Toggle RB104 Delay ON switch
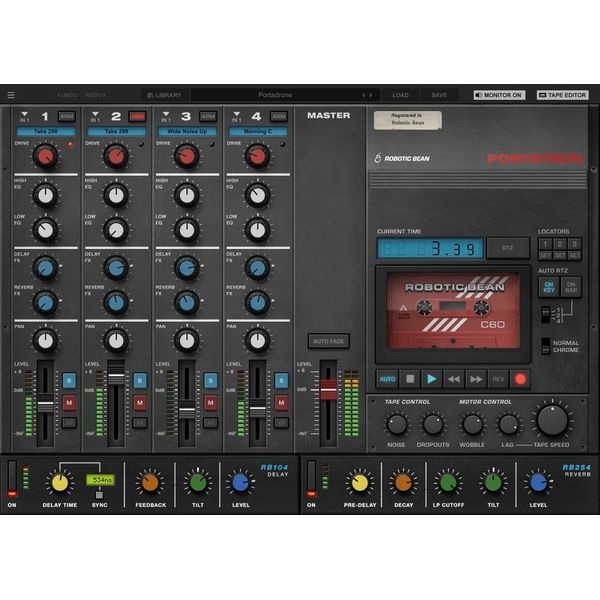Screen dimensions: 600x600 click(12, 478)
